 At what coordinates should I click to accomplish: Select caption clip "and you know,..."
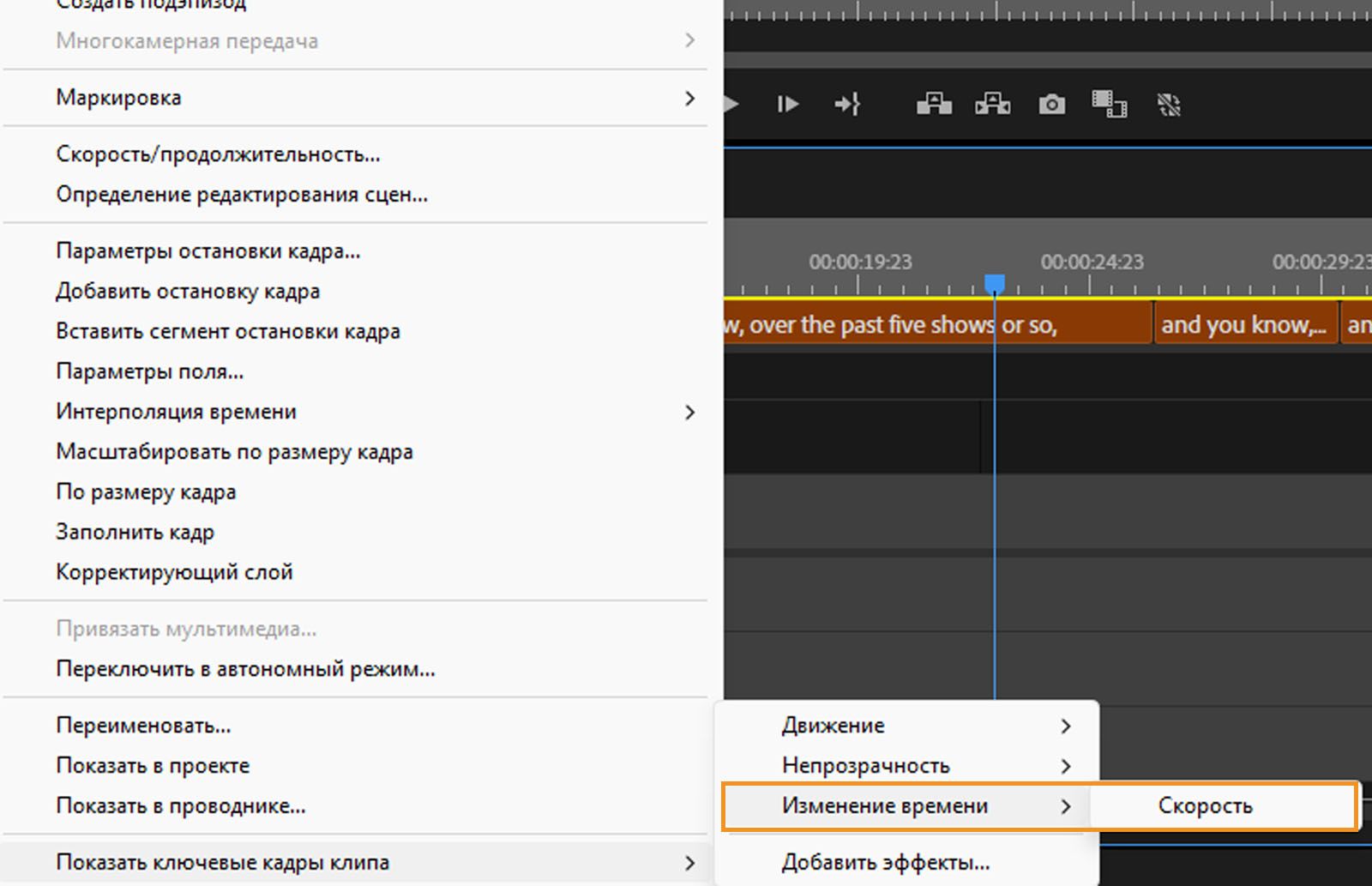[x=1247, y=325]
